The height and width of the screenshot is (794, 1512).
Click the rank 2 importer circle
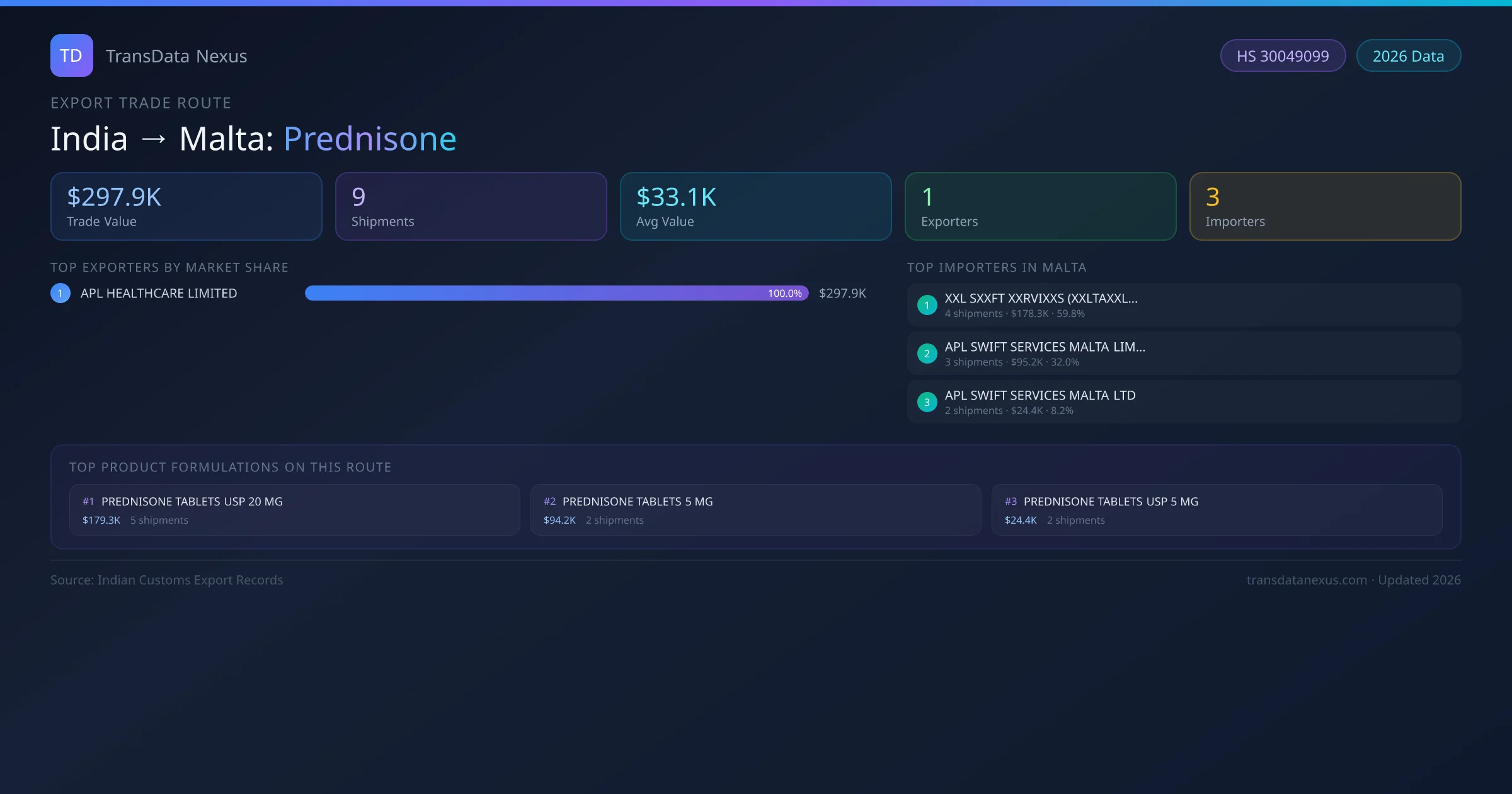coord(927,354)
